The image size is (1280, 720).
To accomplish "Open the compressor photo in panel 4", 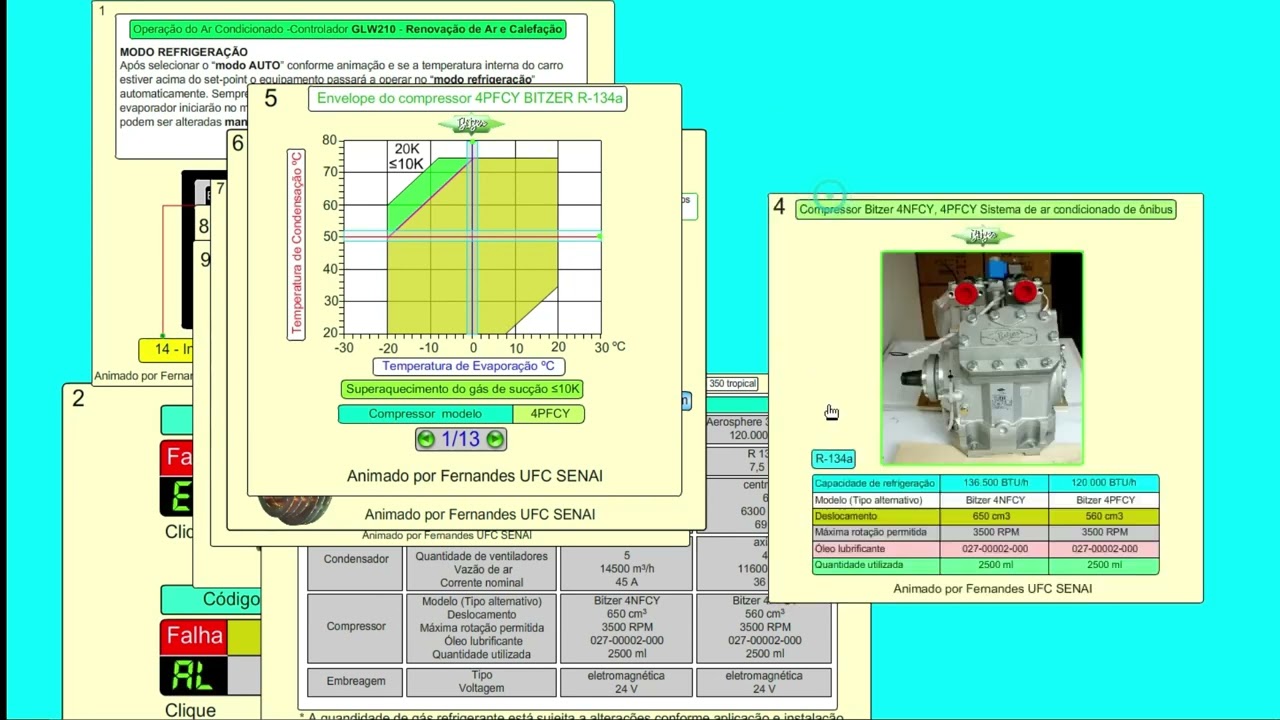I will tap(982, 358).
